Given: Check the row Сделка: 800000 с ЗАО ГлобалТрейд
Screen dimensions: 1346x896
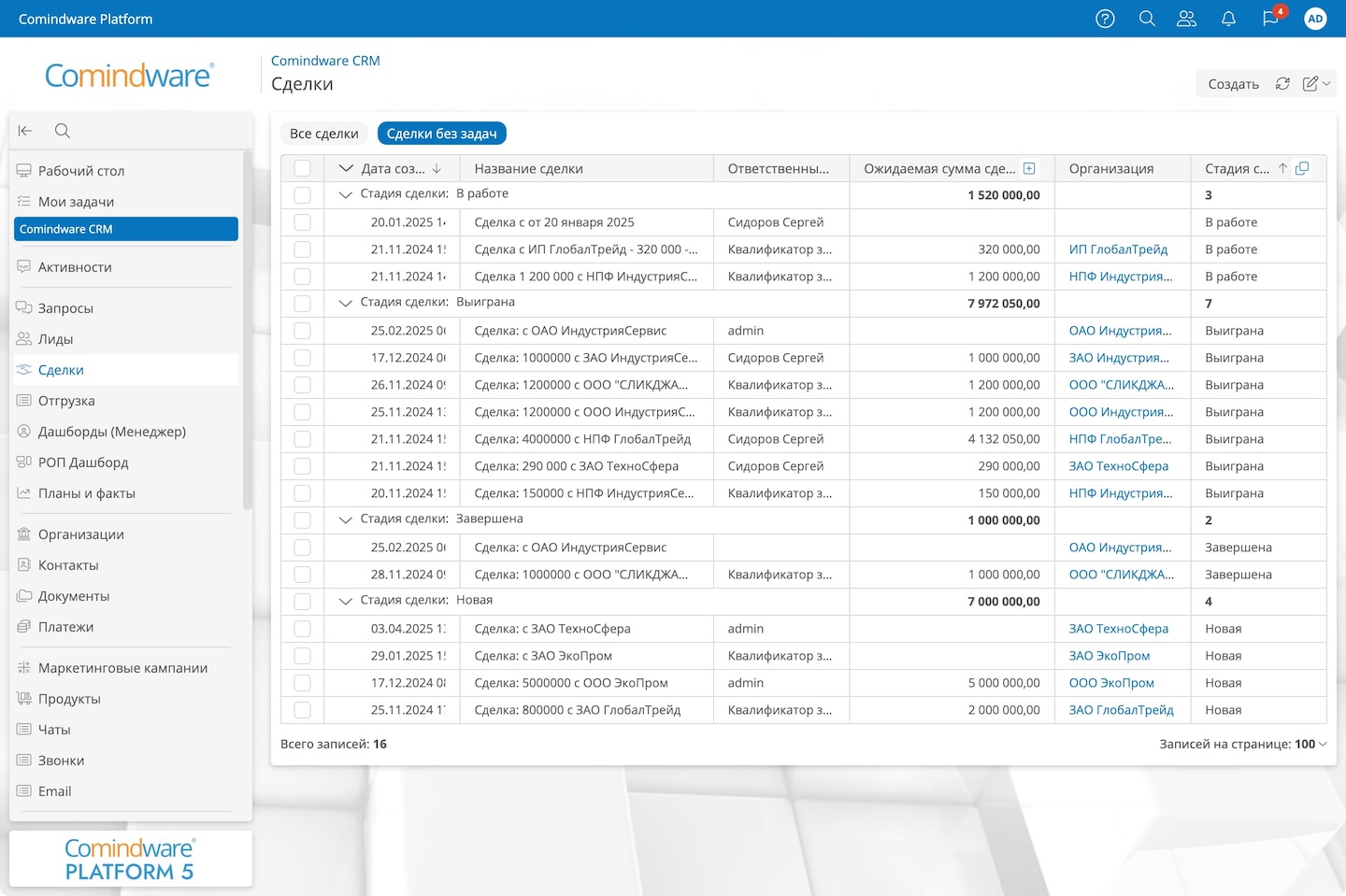Looking at the screenshot, I should [x=302, y=710].
